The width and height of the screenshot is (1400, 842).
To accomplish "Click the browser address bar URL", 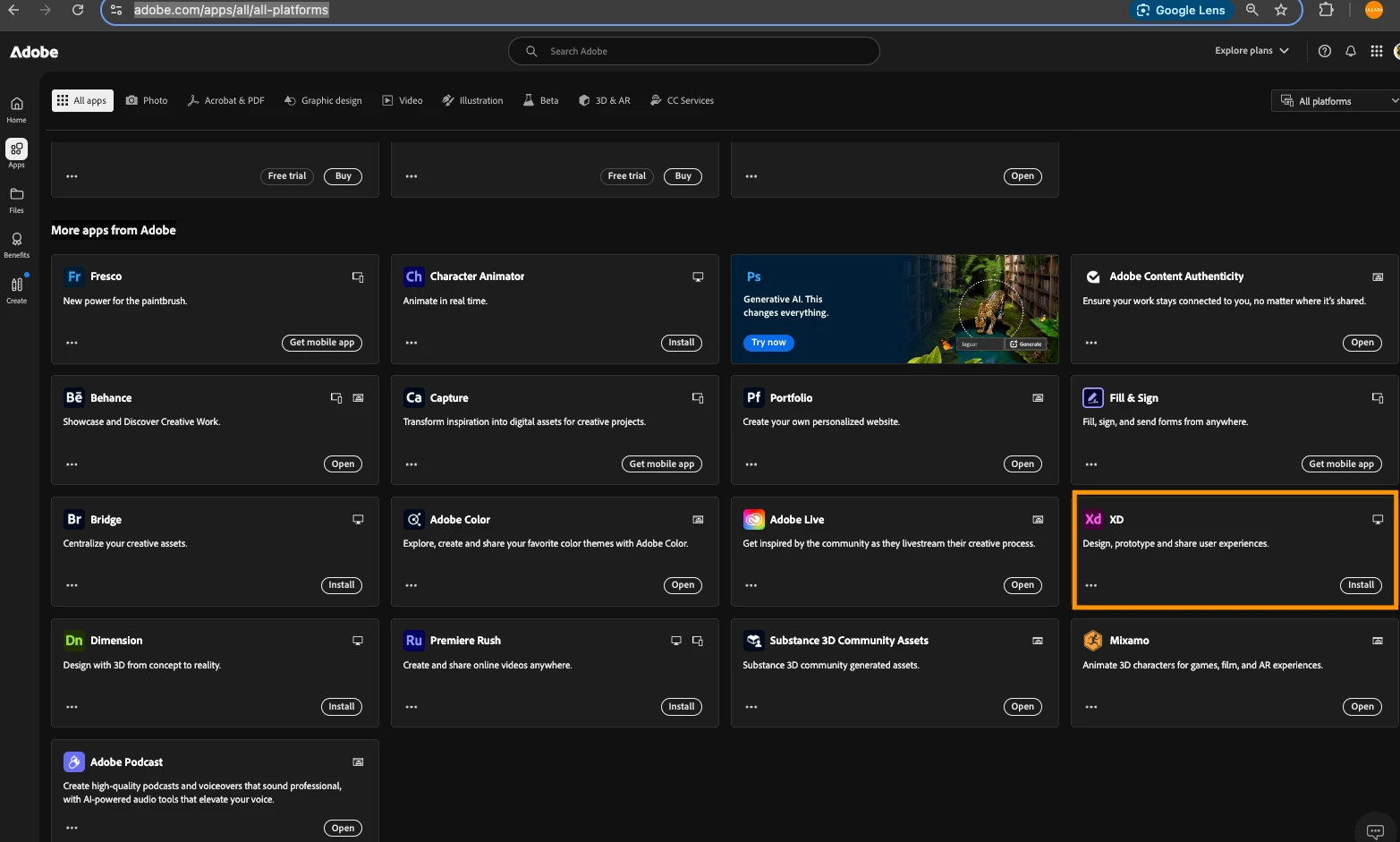I will (231, 10).
